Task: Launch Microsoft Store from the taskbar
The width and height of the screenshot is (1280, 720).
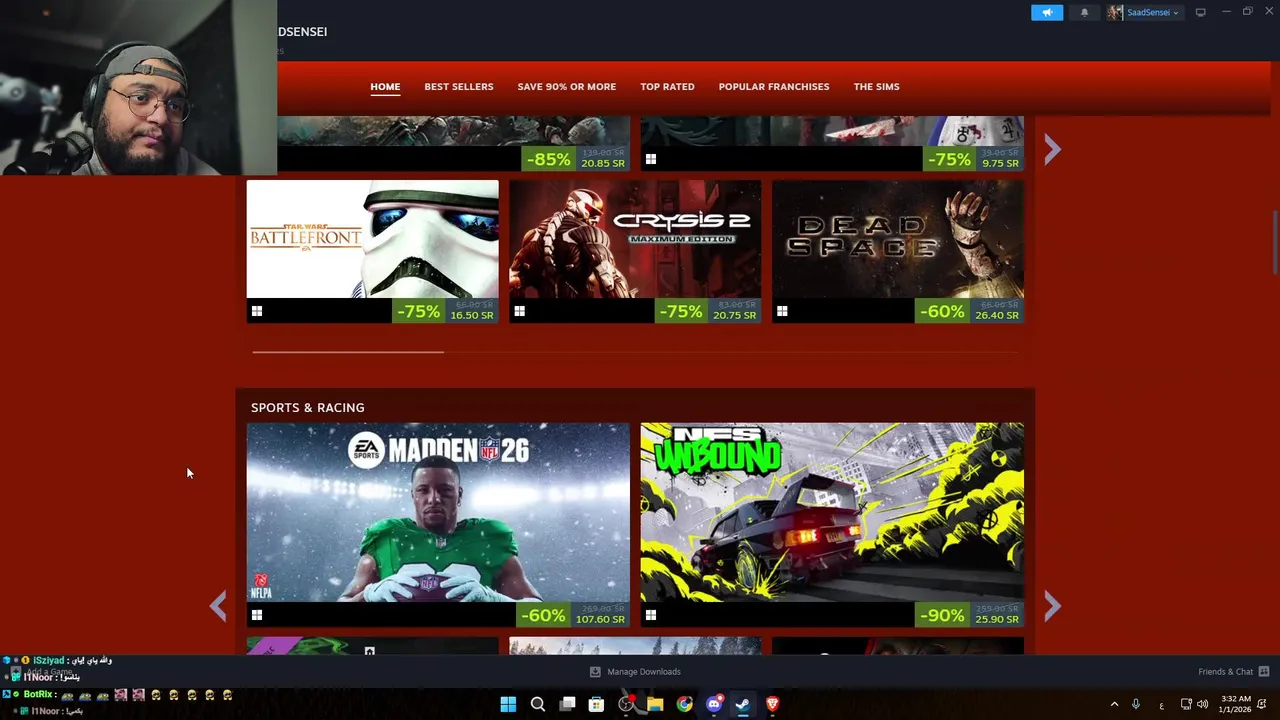Action: tap(596, 704)
